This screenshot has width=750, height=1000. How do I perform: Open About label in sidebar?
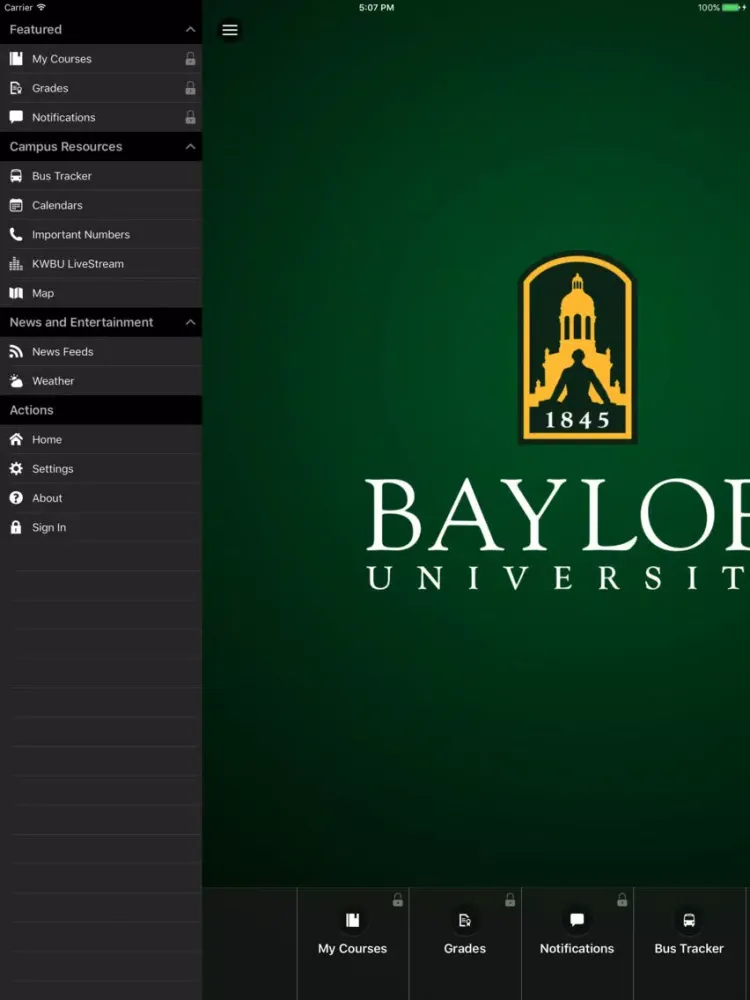pos(47,498)
